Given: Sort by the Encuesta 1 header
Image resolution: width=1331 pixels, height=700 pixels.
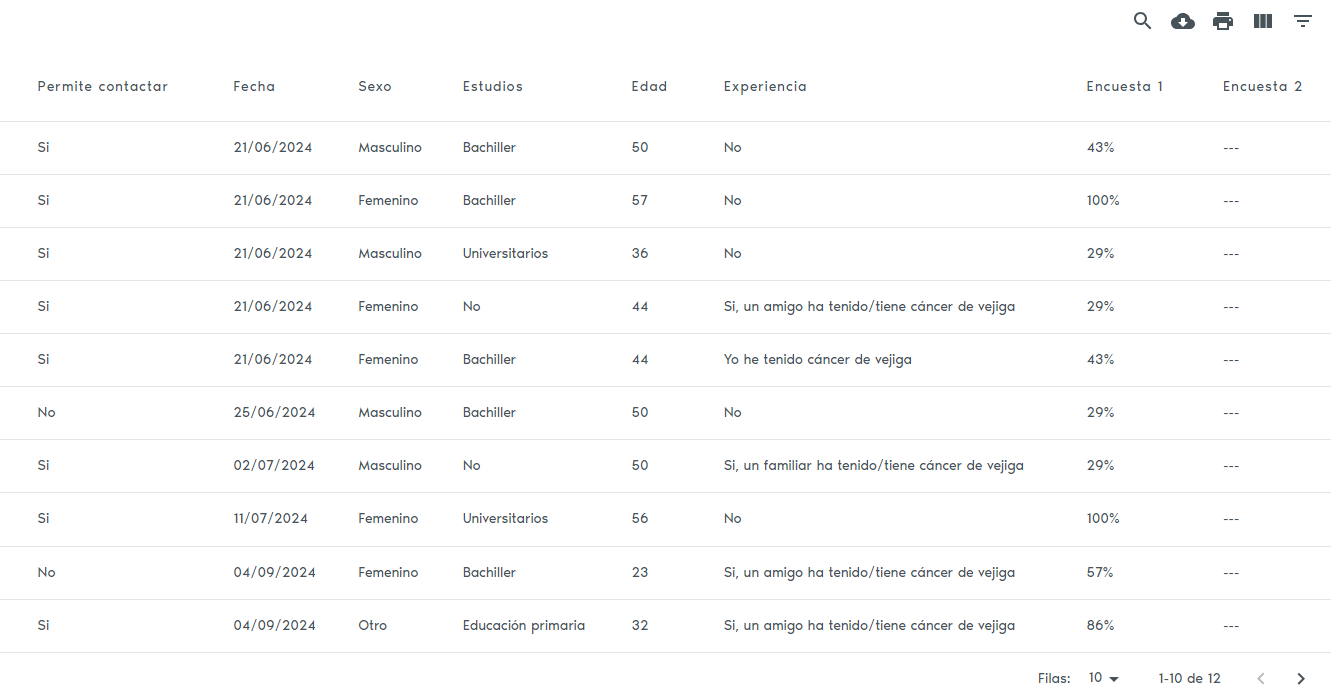Looking at the screenshot, I should [x=1125, y=87].
